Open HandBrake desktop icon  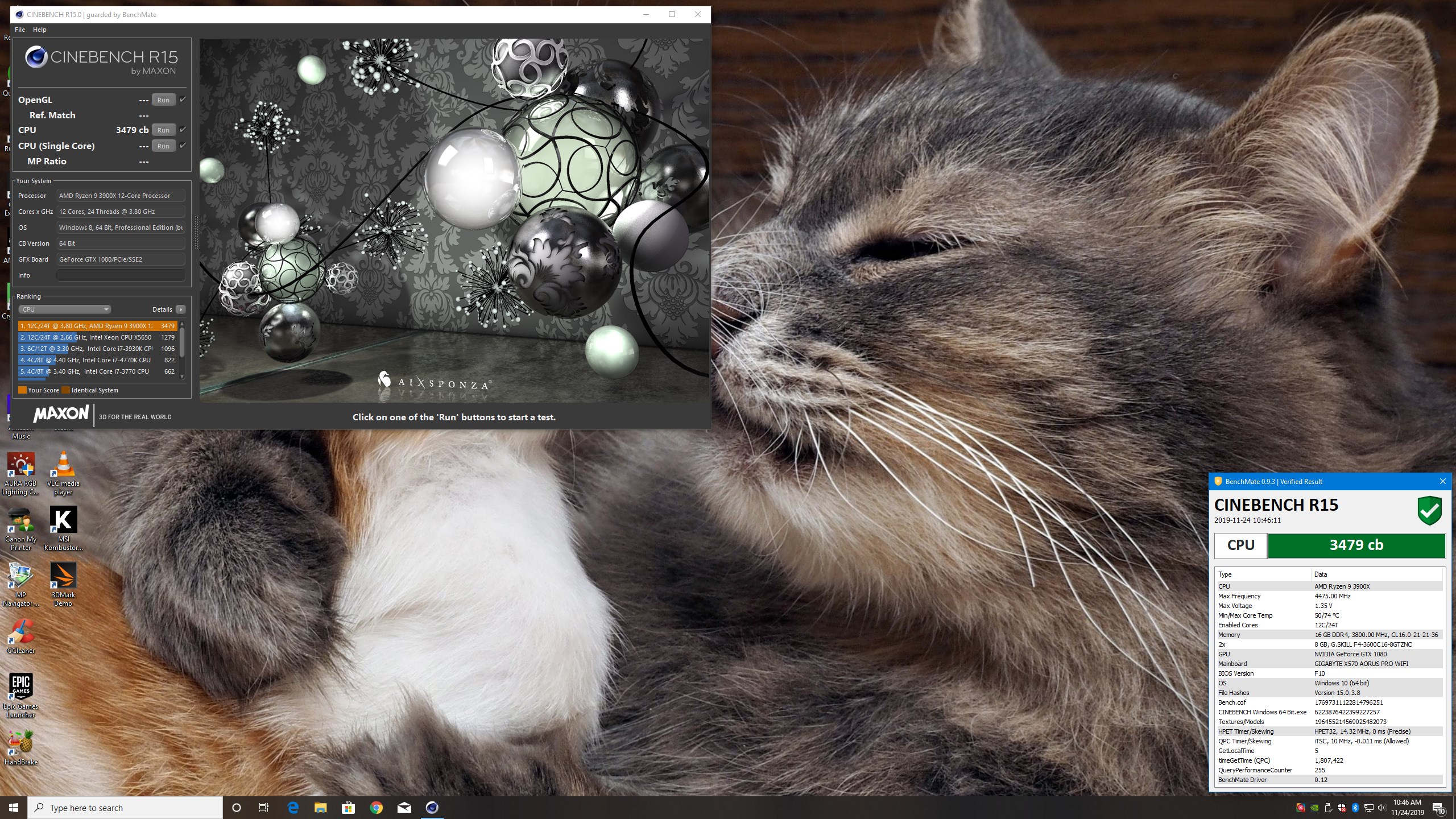tap(21, 748)
